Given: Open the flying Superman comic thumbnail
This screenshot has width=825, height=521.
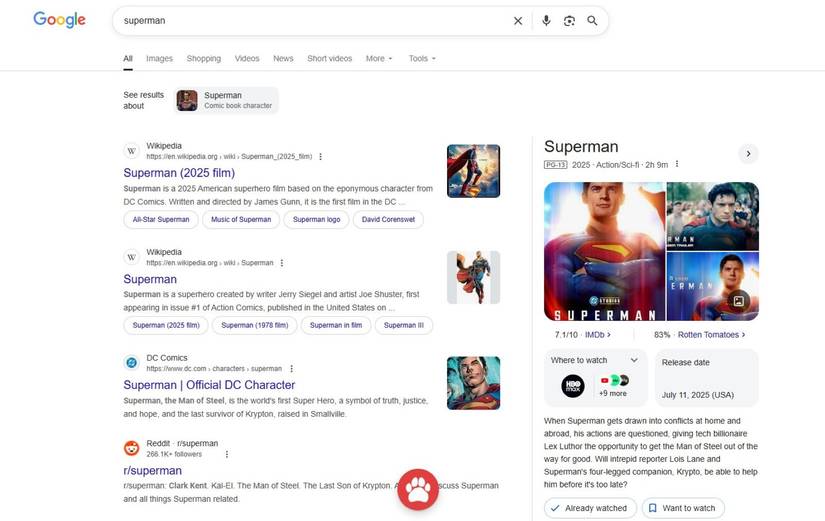Looking at the screenshot, I should (474, 277).
